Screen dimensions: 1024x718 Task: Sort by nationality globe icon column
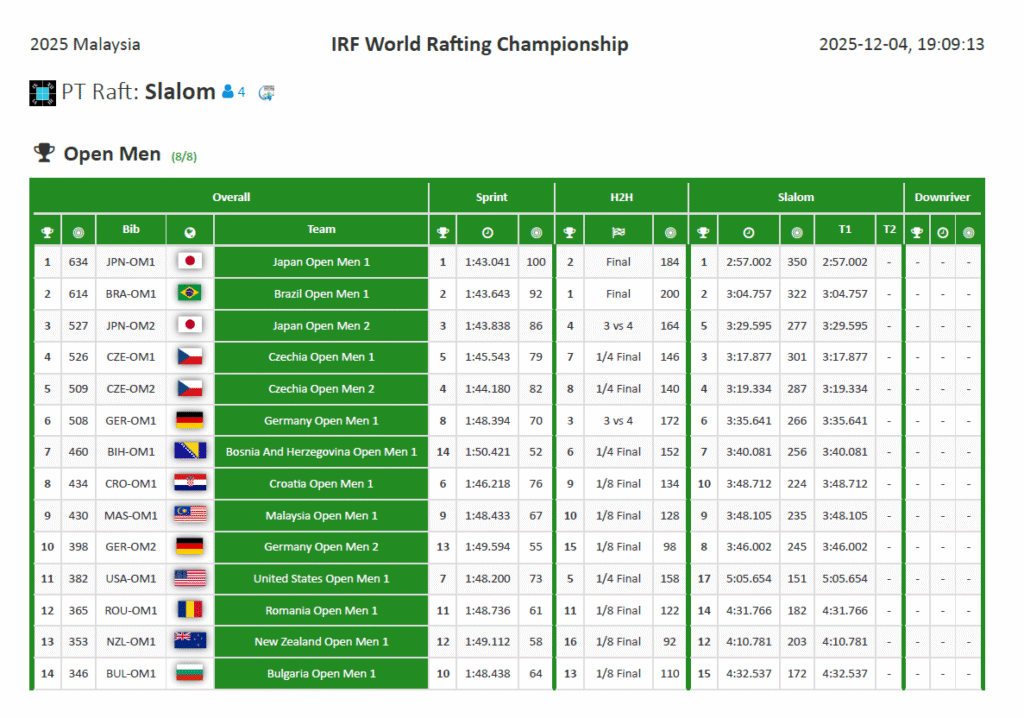pyautogui.click(x=190, y=231)
